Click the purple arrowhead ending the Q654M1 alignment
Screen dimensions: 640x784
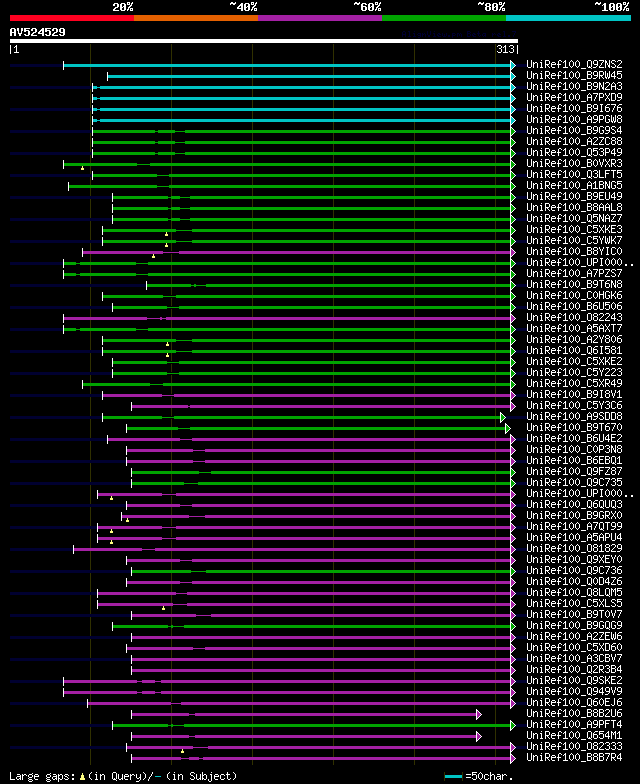pyautogui.click(x=479, y=736)
